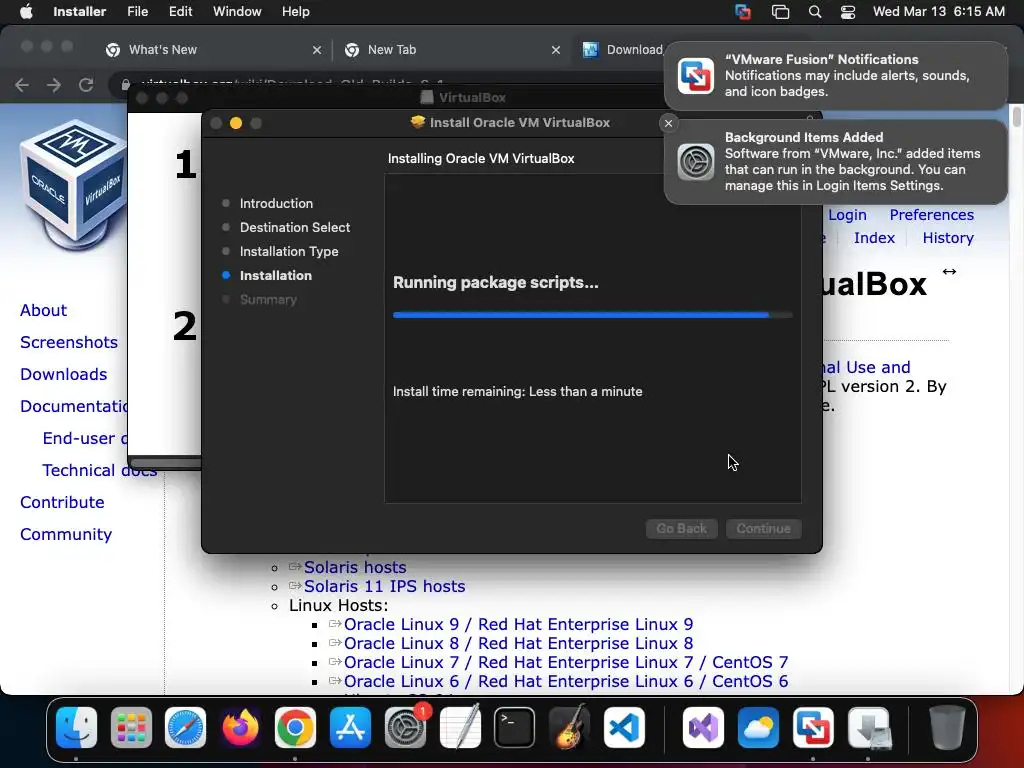Open Launchpad in the Dock
Viewport: 1024px width, 768px height.
[131, 728]
